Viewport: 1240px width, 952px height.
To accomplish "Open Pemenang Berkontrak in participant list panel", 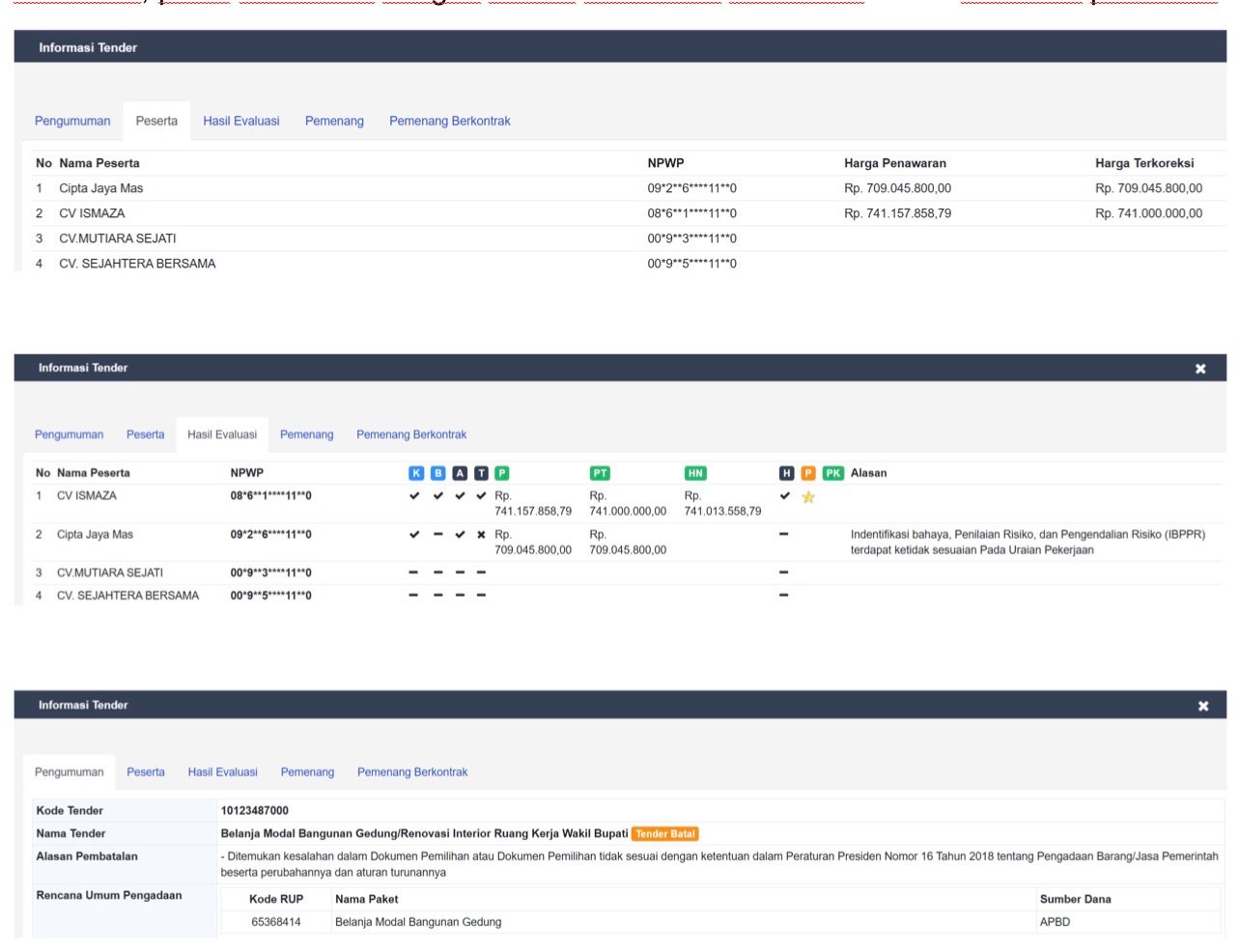I will 450,121.
